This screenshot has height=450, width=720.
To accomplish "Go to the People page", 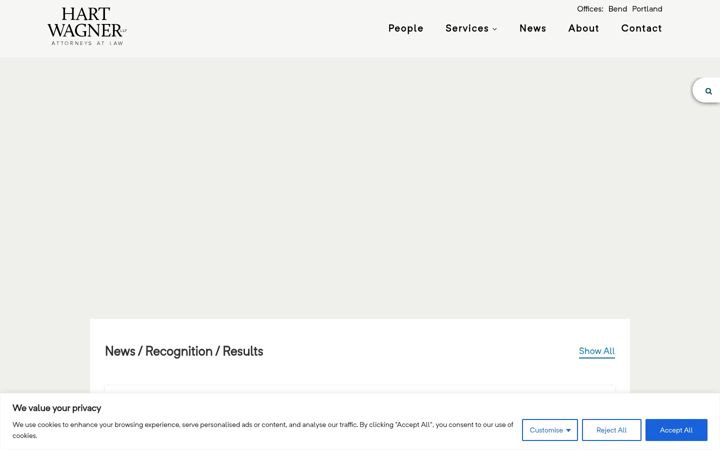I will 405,28.
